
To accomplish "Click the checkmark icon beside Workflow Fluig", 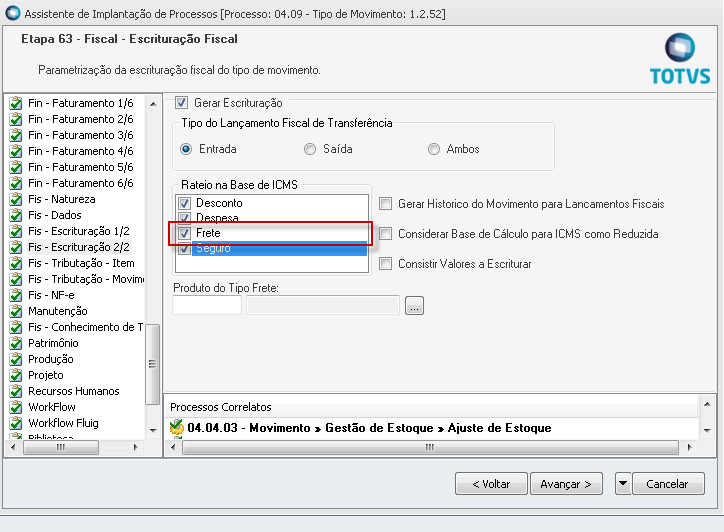I will pos(16,423).
